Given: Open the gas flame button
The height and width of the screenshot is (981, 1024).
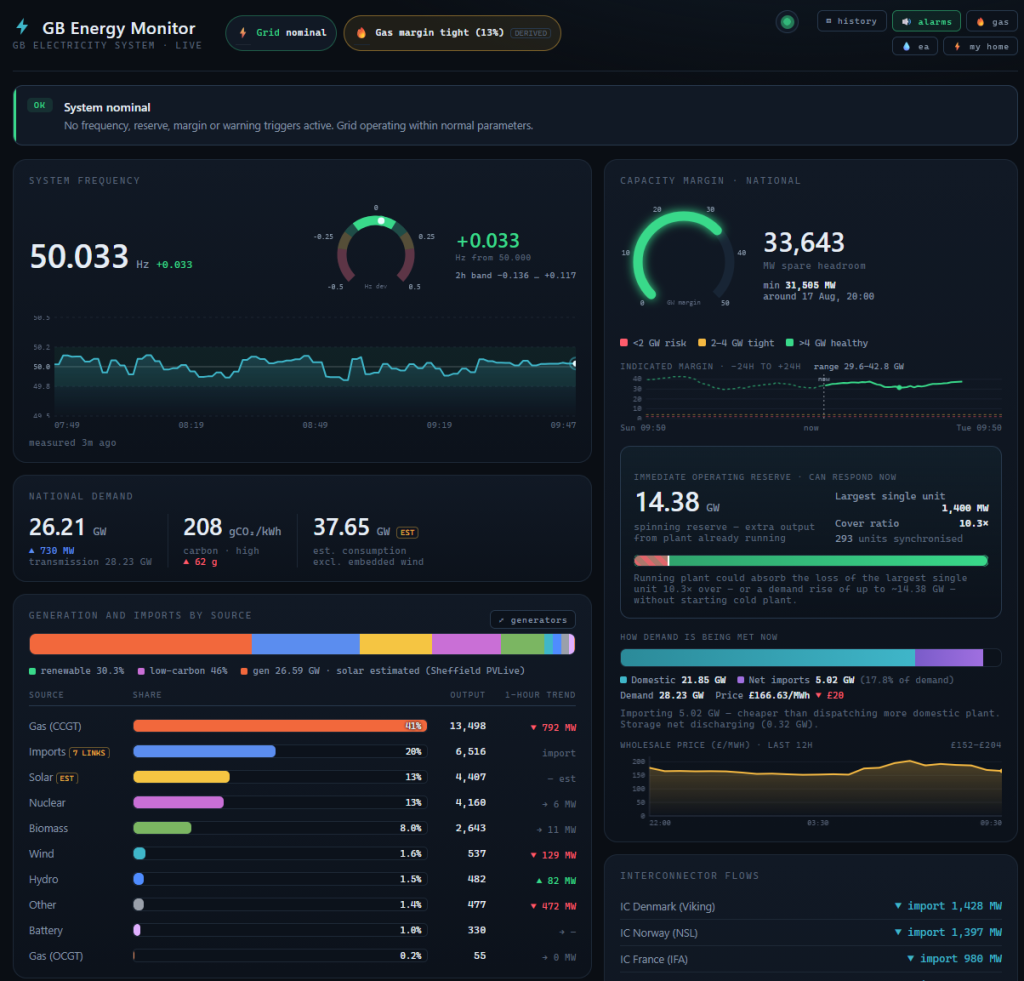Looking at the screenshot, I should coord(991,22).
